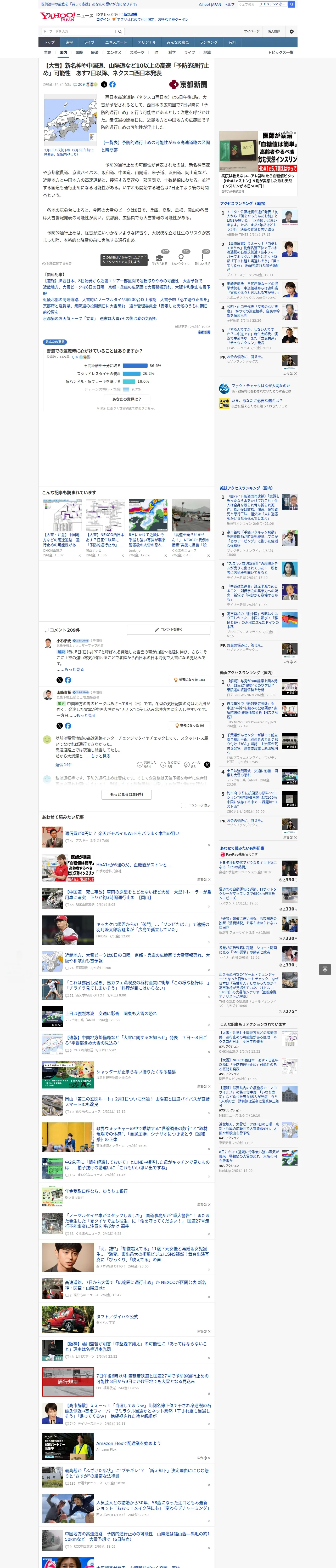The width and height of the screenshot is (336, 1568).
Task: Click the うーん reaction face
Action: coord(187,764)
